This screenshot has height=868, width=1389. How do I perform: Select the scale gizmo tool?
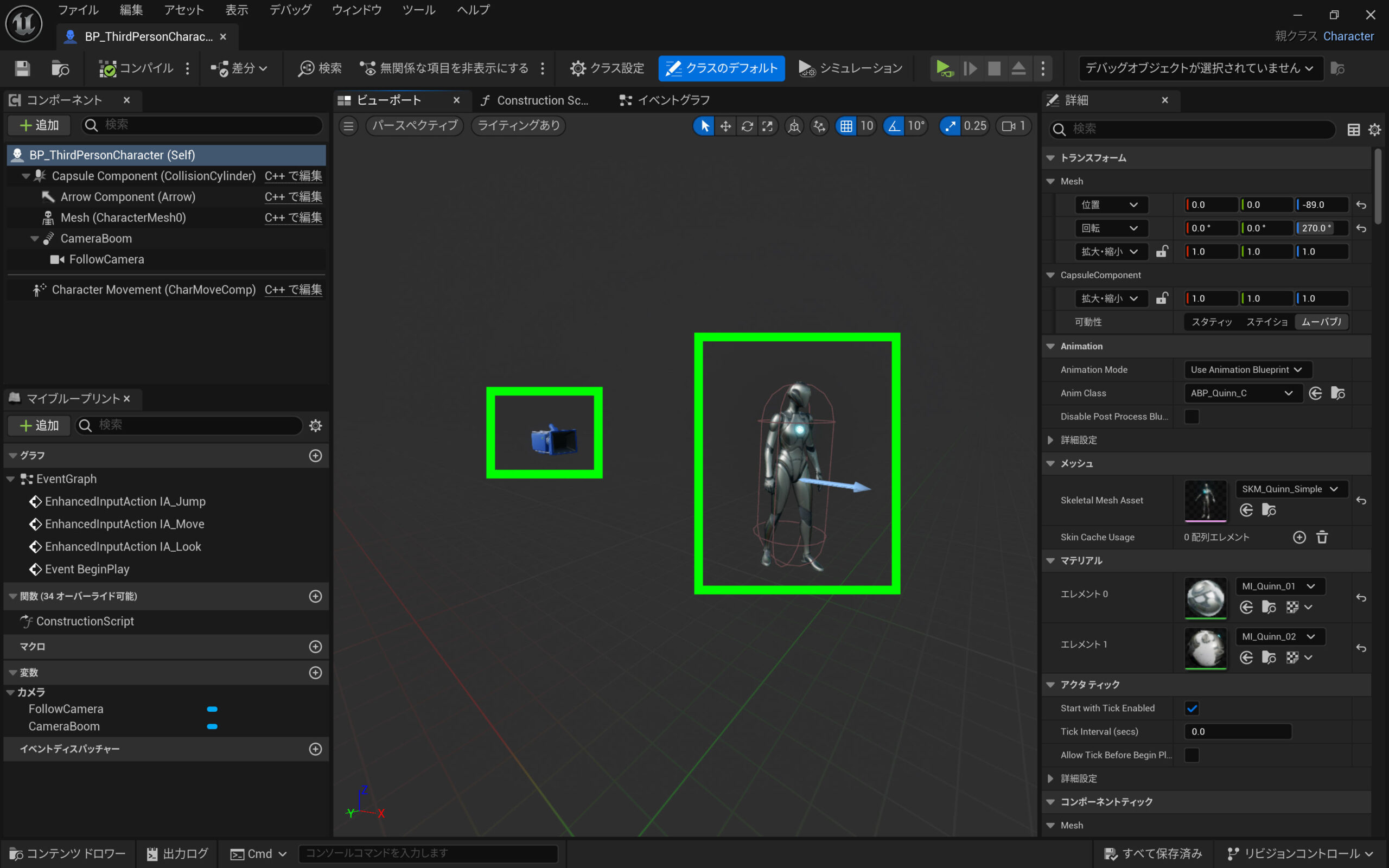(x=767, y=126)
